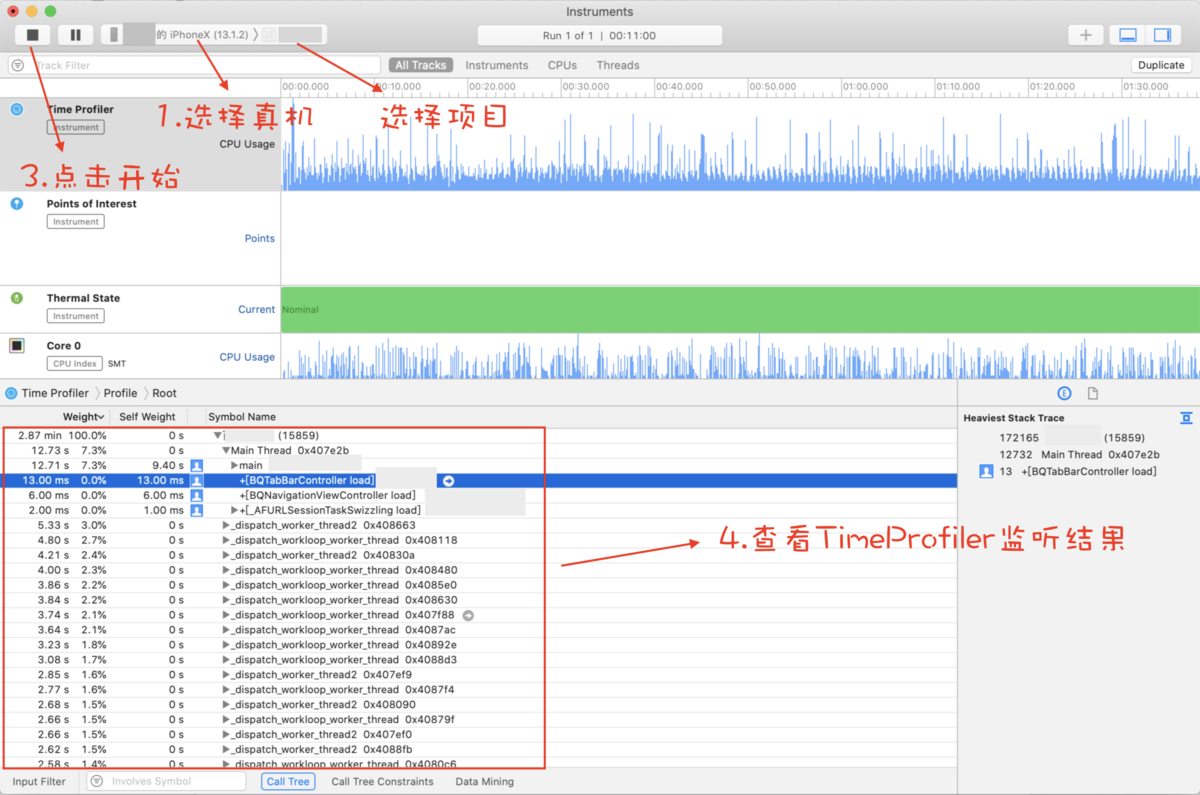Viewport: 1200px width, 795px height.
Task: Open the Extended Detail view icon
Action: coord(1063,393)
